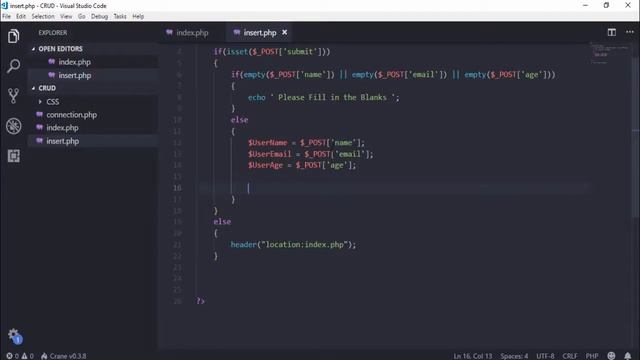The image size is (640, 360).
Task: Click the PHP icon on index.php tab
Action: 169,32
